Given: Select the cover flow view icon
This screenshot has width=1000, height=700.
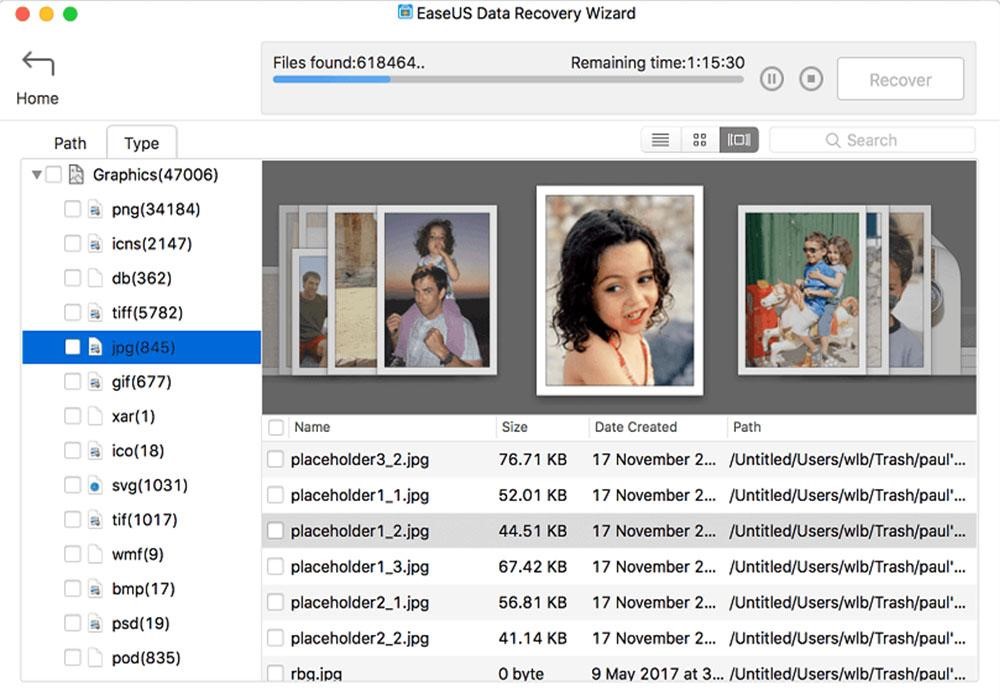Looking at the screenshot, I should coord(739,140).
